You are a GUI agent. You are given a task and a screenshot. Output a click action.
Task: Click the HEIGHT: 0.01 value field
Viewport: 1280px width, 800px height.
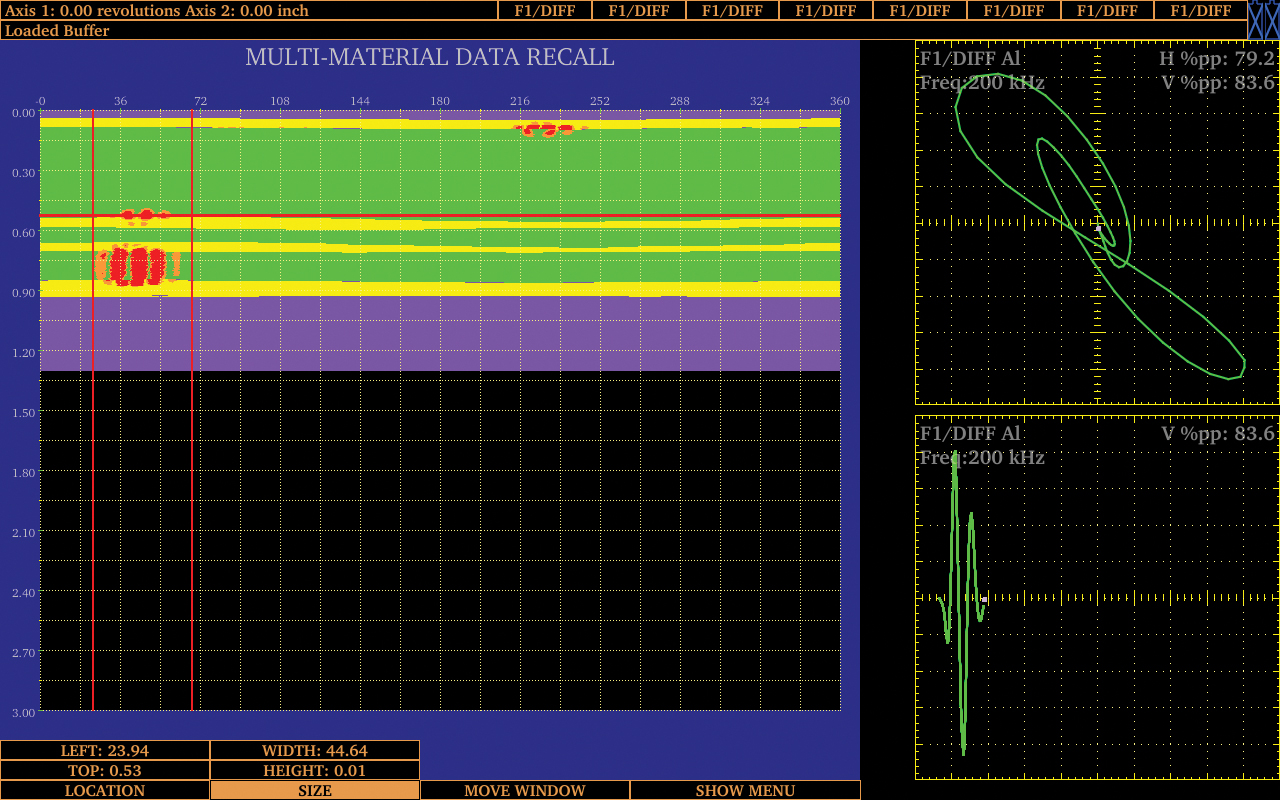click(x=315, y=770)
